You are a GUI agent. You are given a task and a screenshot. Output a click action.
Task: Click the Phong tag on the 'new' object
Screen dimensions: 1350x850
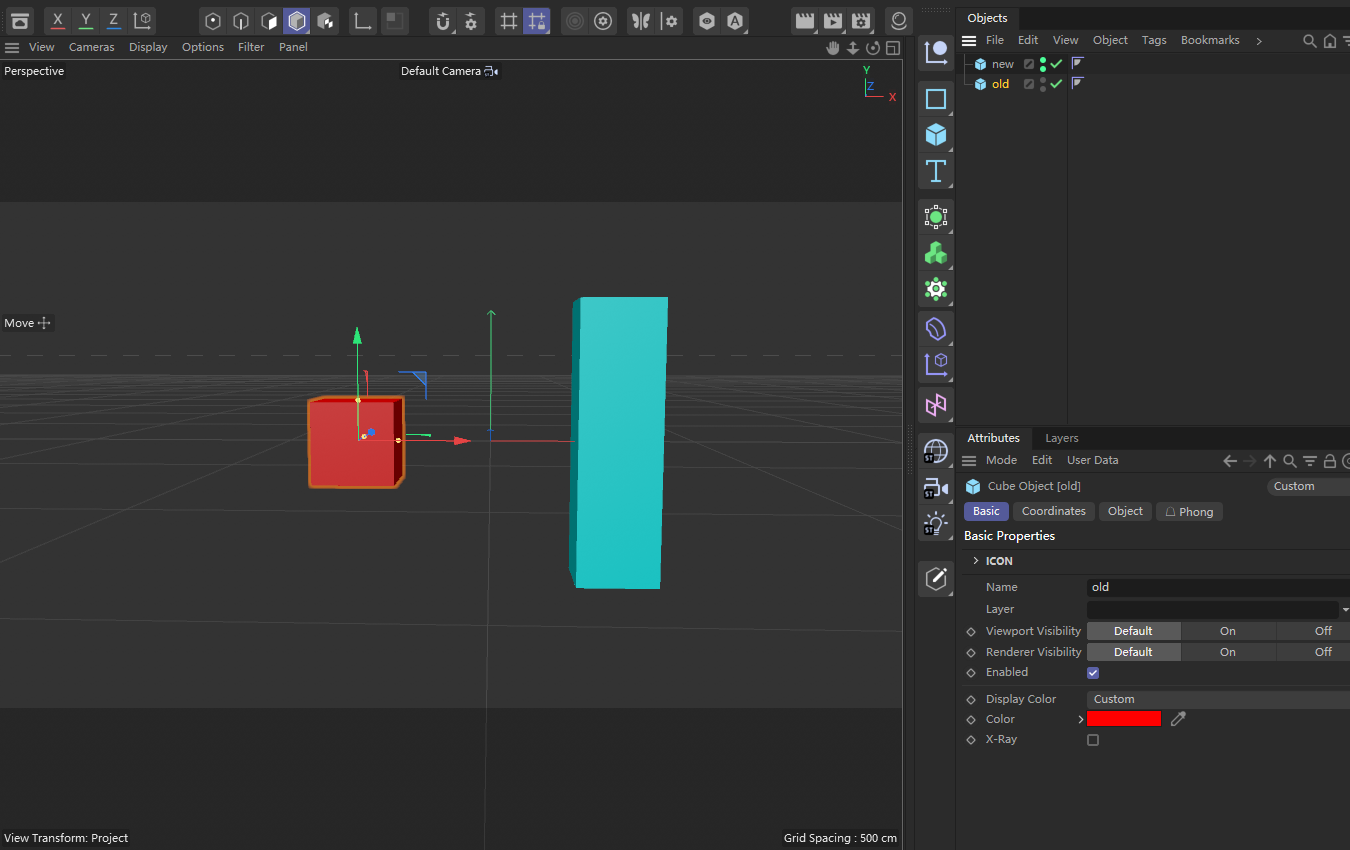1078,63
